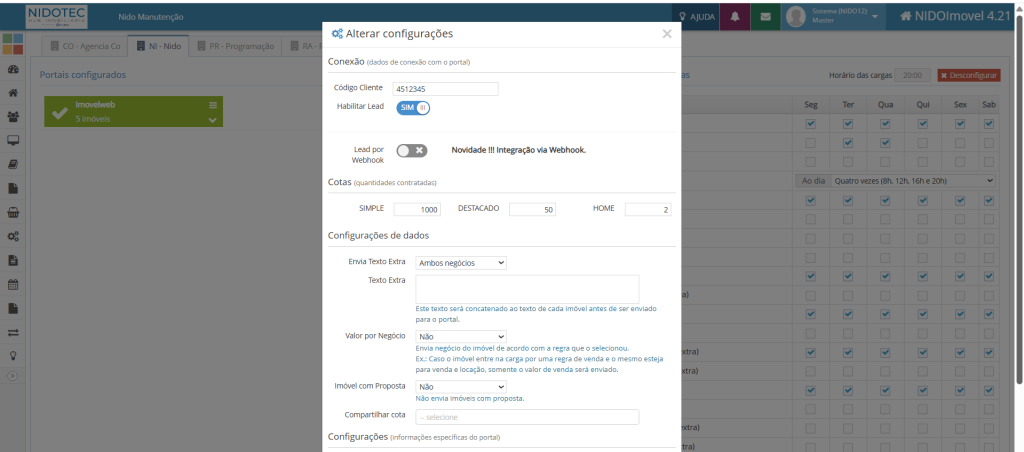
Task: Open the Imóvel com Proposta dropdown
Action: pyautogui.click(x=461, y=387)
